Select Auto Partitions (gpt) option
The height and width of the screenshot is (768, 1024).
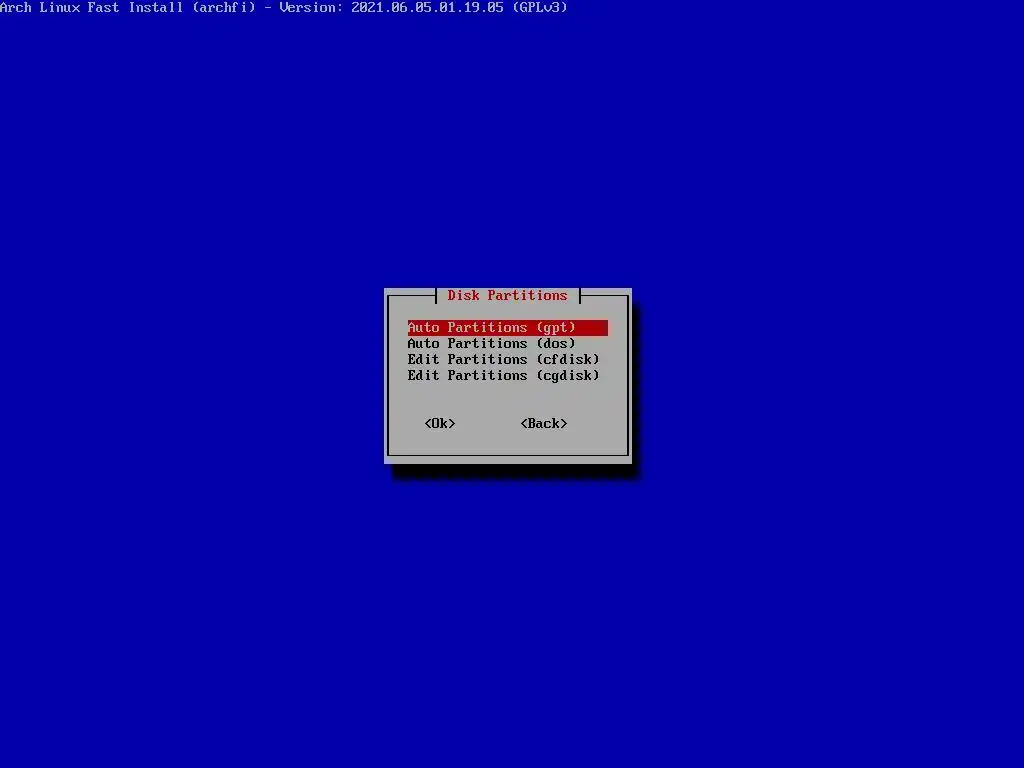click(507, 327)
